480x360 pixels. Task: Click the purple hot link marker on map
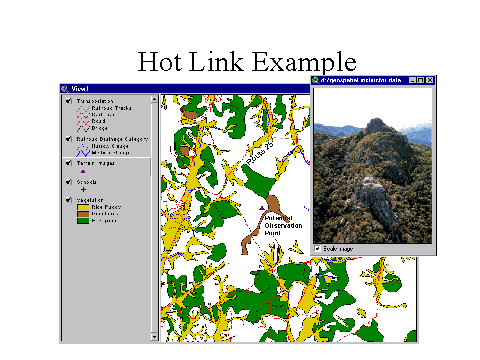pyautogui.click(x=262, y=208)
